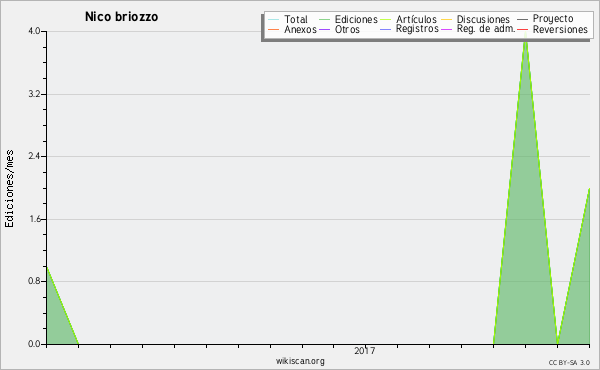Select the Discusiones legend label
Screen dimensions: 600x370
[483, 19]
